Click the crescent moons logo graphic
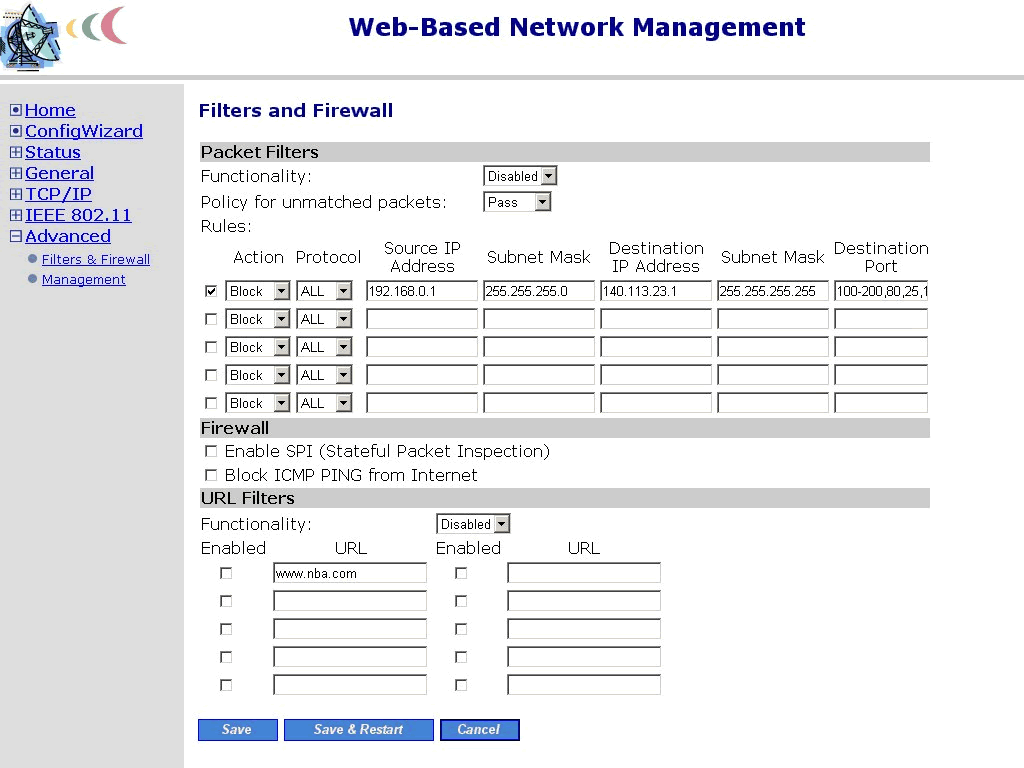Viewport: 1024px width, 768px height. pyautogui.click(x=96, y=26)
